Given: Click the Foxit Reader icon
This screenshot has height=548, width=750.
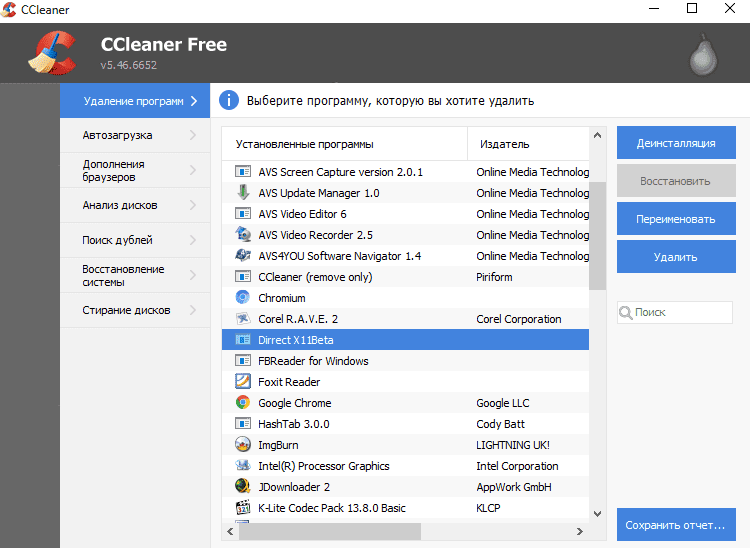Looking at the screenshot, I should tap(243, 382).
